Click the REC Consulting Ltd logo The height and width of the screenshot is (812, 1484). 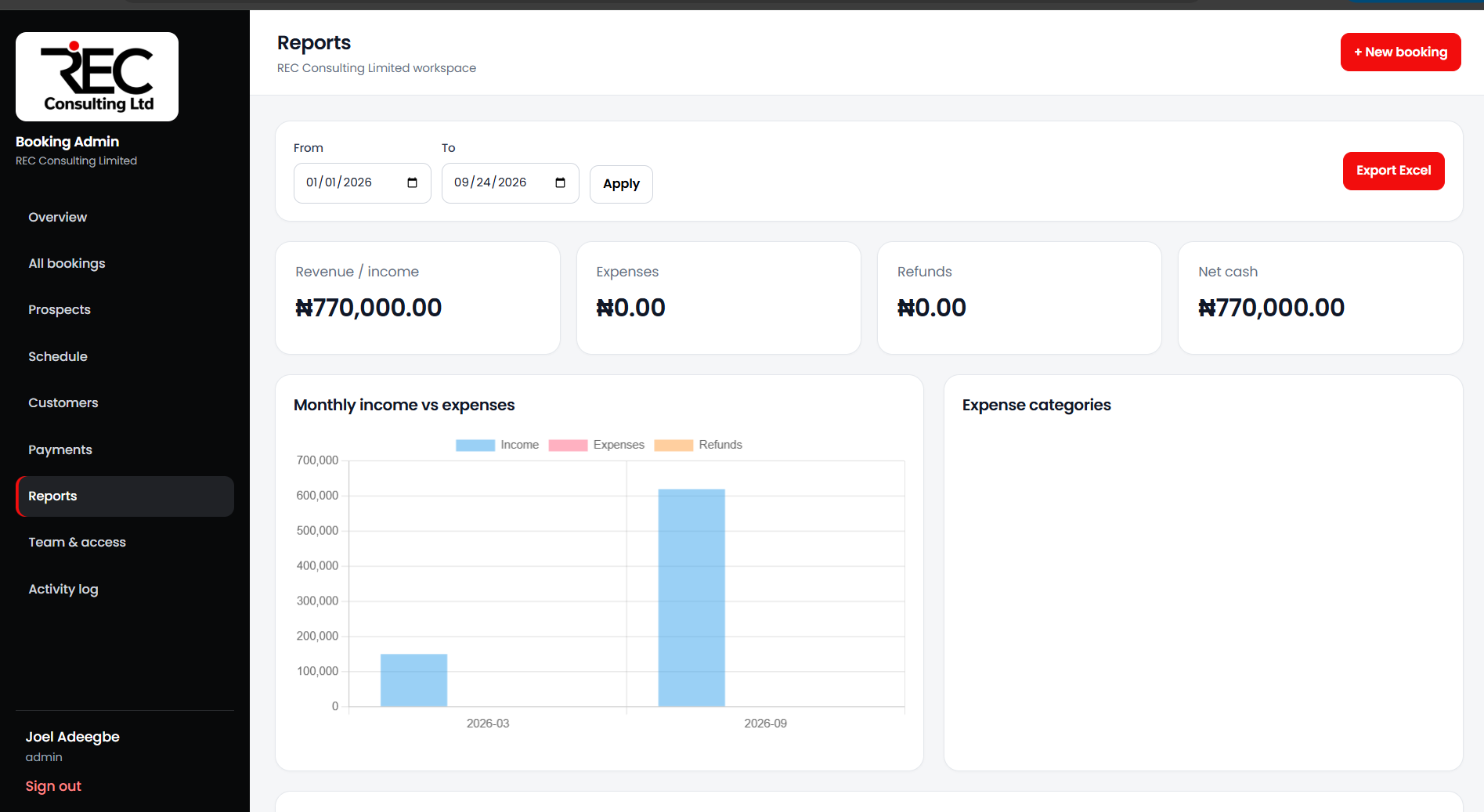97,77
